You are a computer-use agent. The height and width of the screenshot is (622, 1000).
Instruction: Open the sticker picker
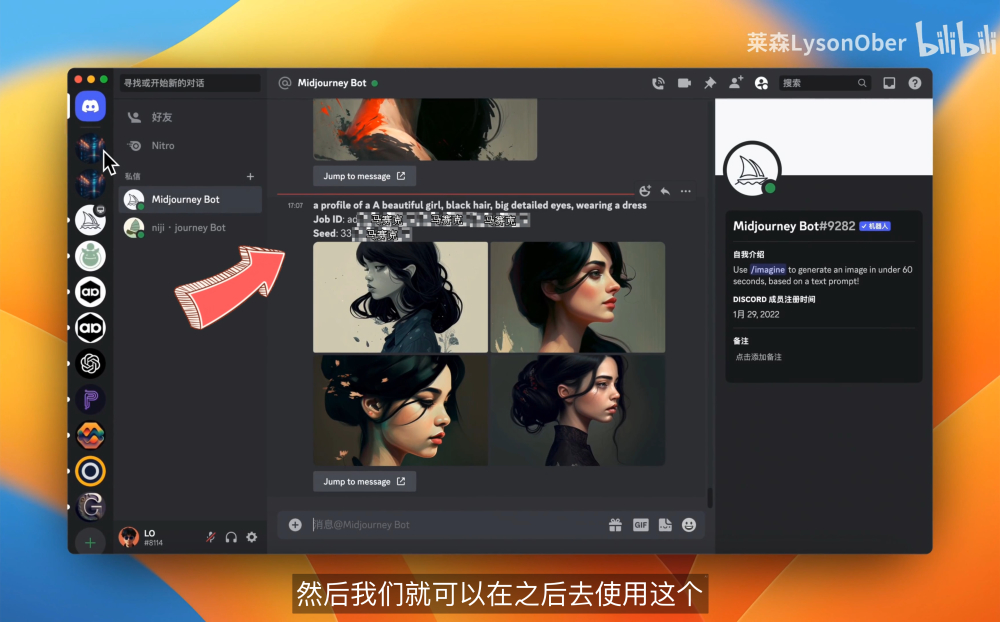coord(665,524)
